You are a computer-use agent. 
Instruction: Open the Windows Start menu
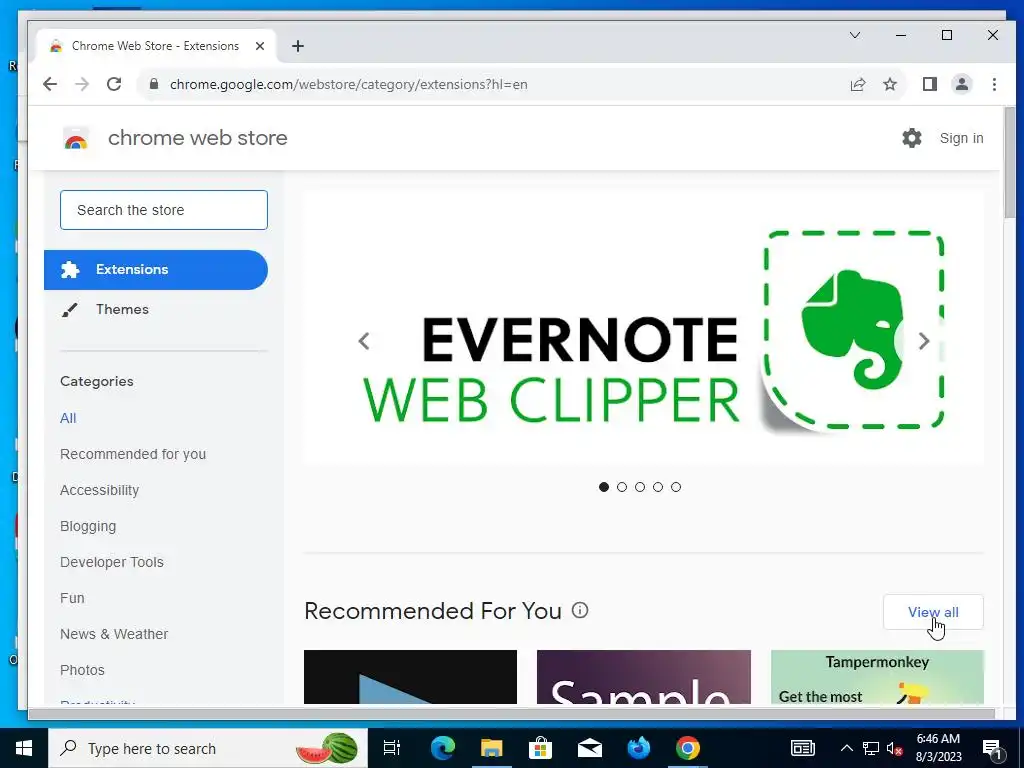(24, 748)
